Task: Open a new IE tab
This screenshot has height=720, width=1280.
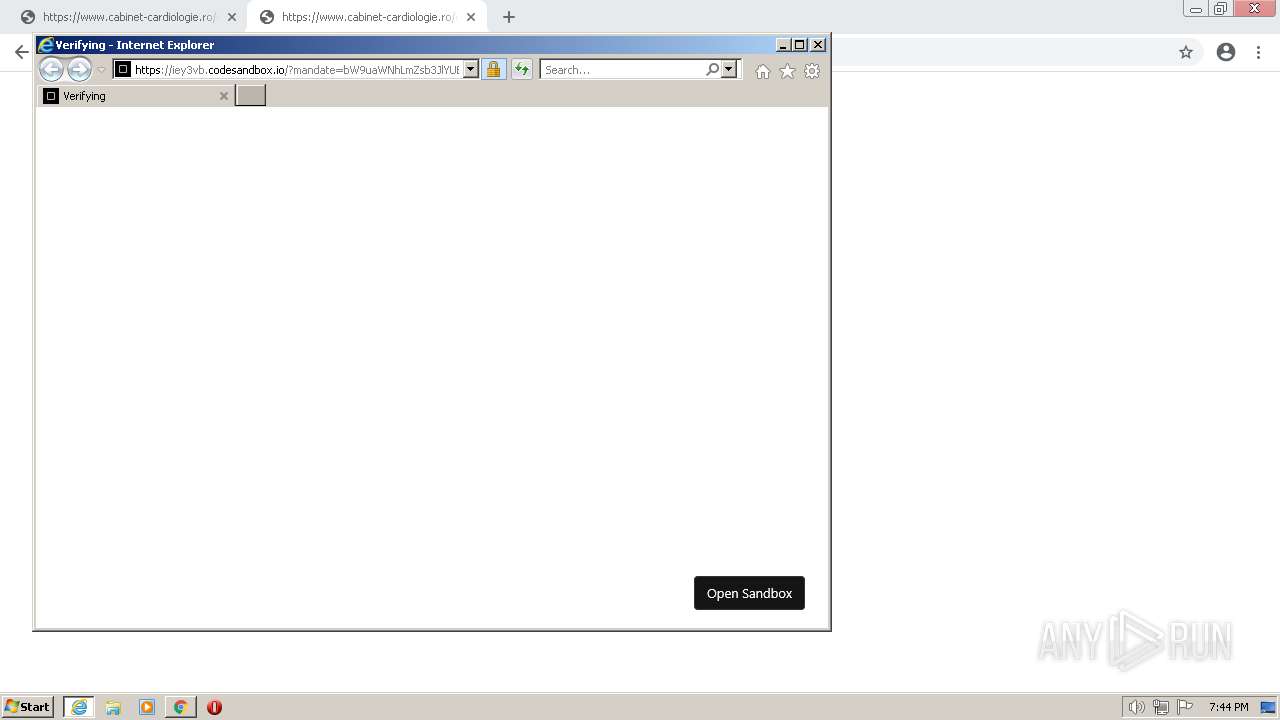Action: pyautogui.click(x=250, y=96)
